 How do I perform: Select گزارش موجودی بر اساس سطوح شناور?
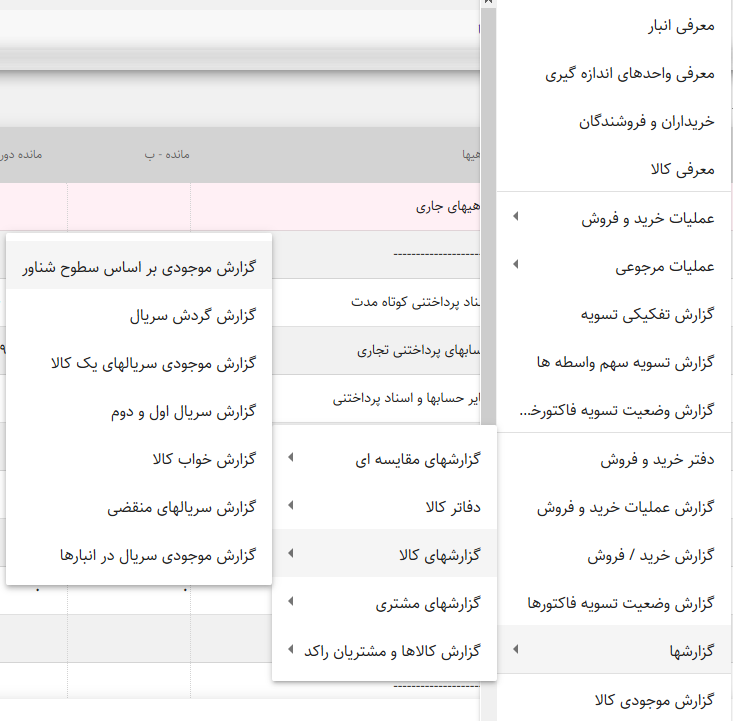(139, 267)
